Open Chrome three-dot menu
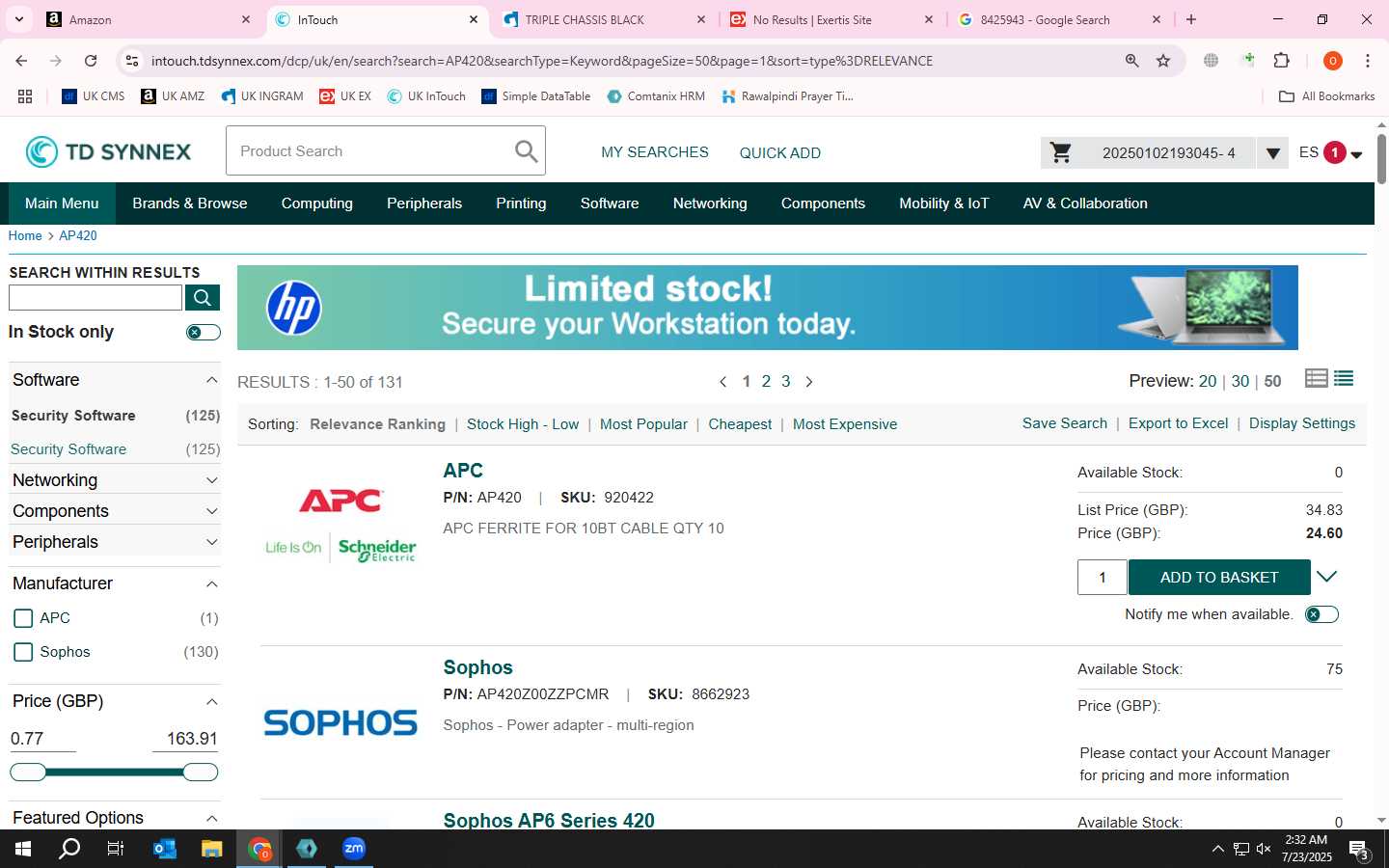The image size is (1389, 868). coord(1368,61)
